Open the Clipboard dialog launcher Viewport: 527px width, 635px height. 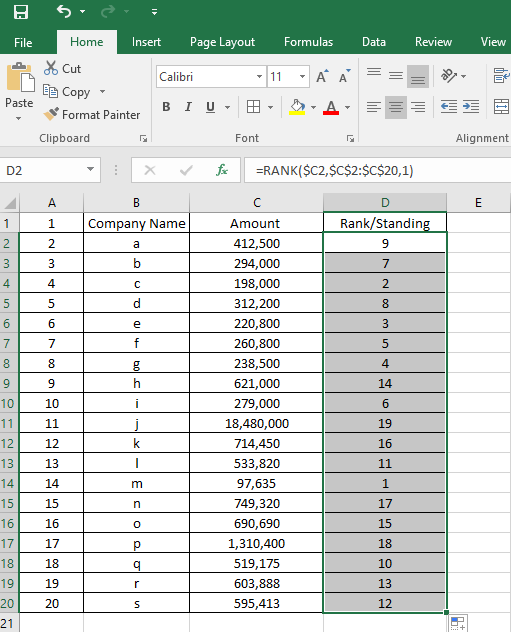click(143, 139)
